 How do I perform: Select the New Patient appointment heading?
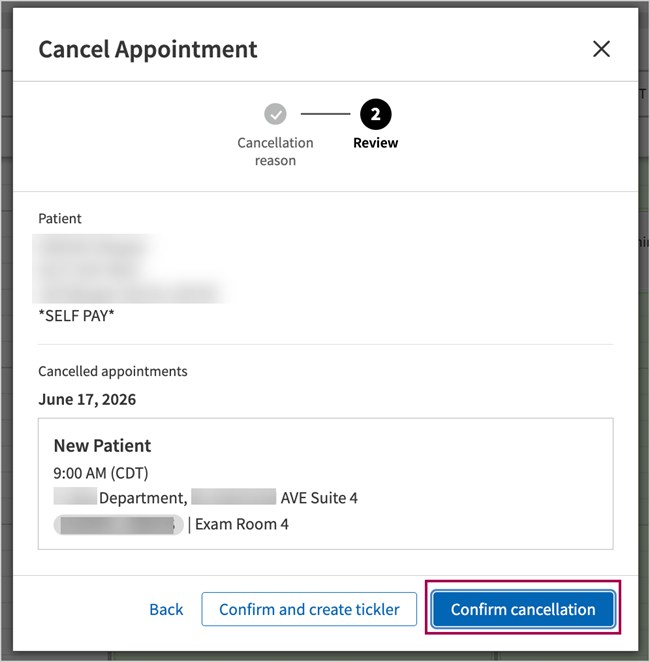point(102,446)
